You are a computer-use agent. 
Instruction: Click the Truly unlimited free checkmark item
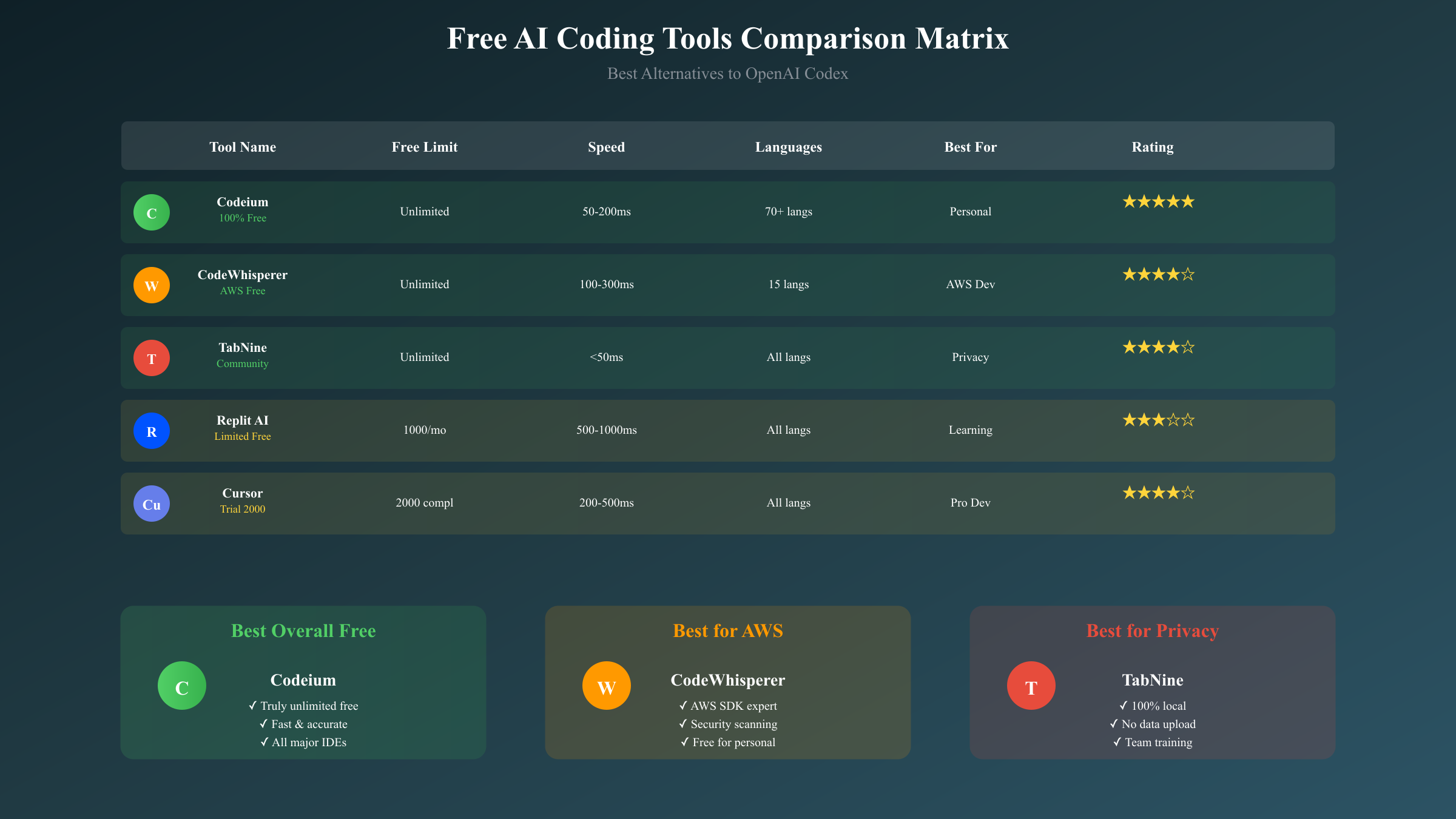click(303, 706)
